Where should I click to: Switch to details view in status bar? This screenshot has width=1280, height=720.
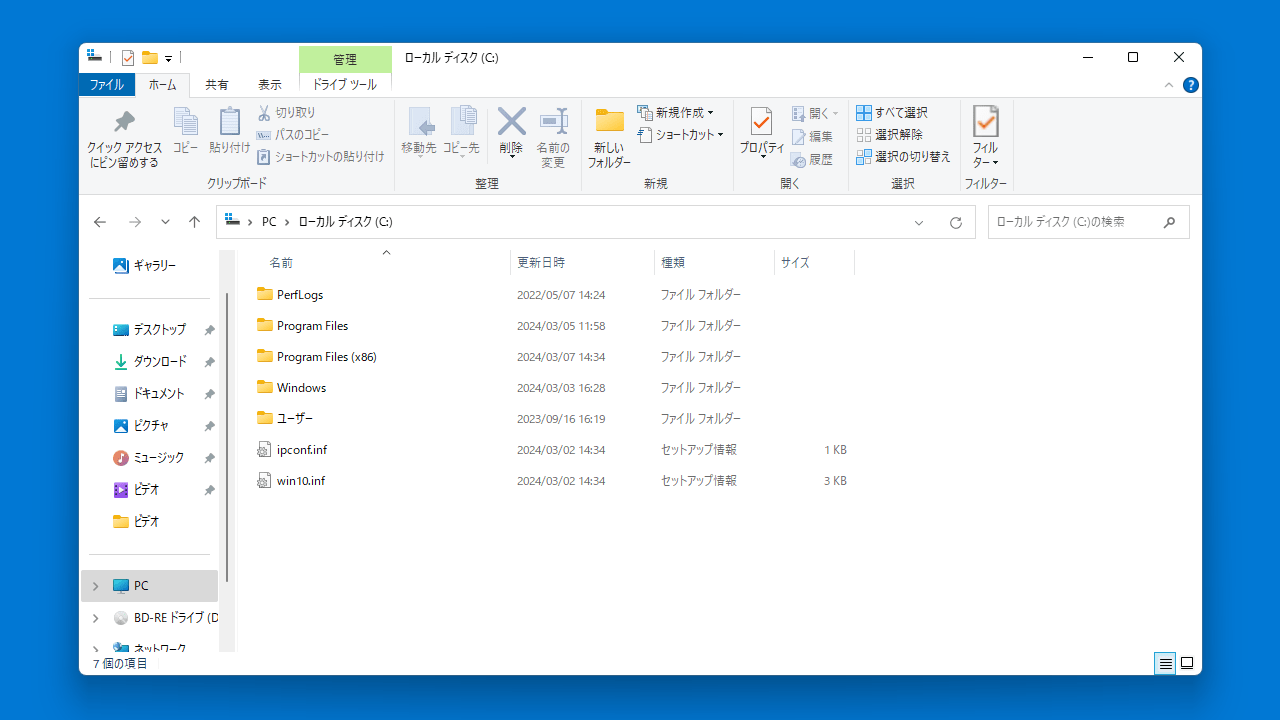point(1165,663)
